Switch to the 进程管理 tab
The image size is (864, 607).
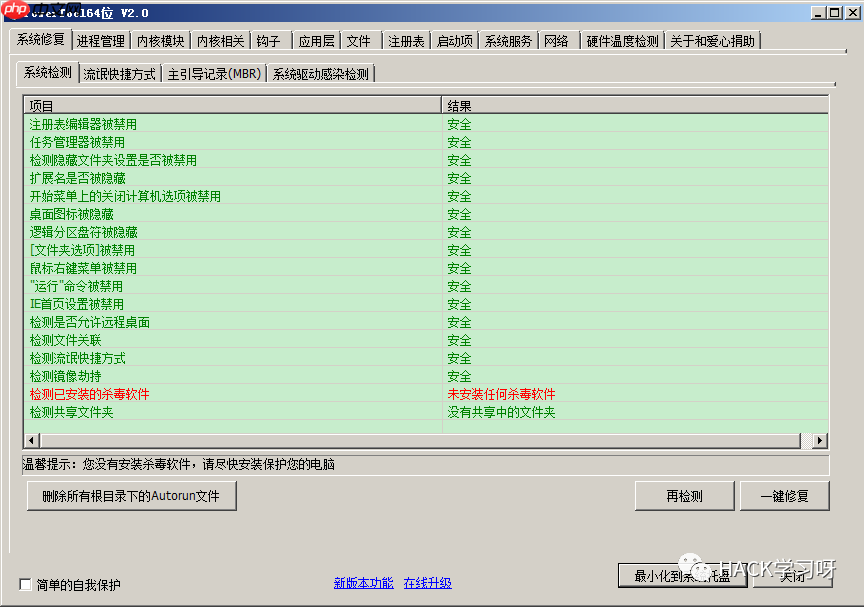(100, 41)
